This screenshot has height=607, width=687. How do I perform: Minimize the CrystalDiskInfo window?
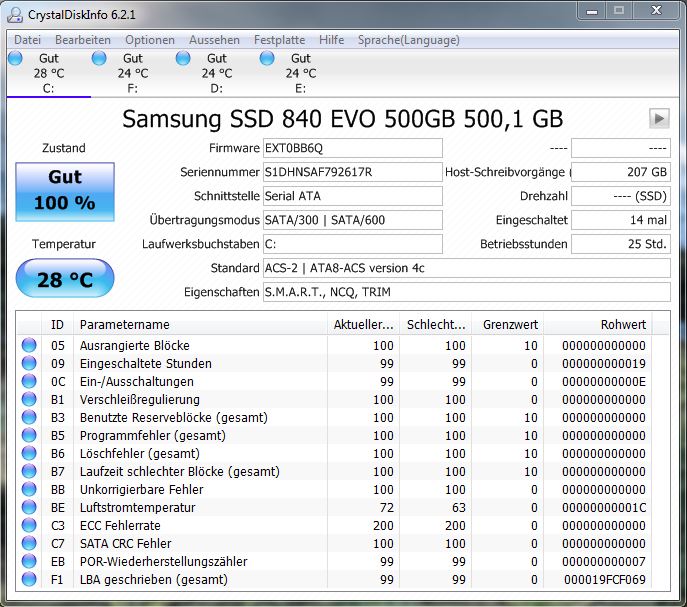click(591, 11)
